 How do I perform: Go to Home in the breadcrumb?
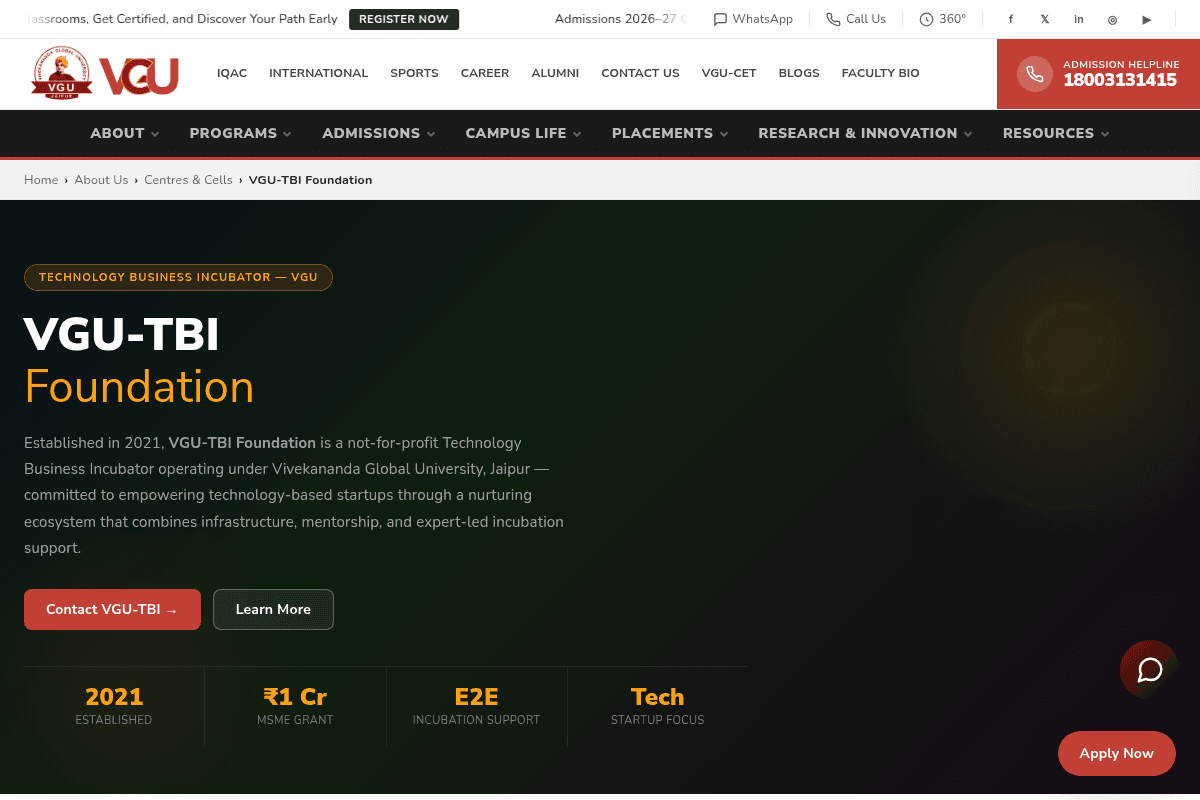click(41, 180)
